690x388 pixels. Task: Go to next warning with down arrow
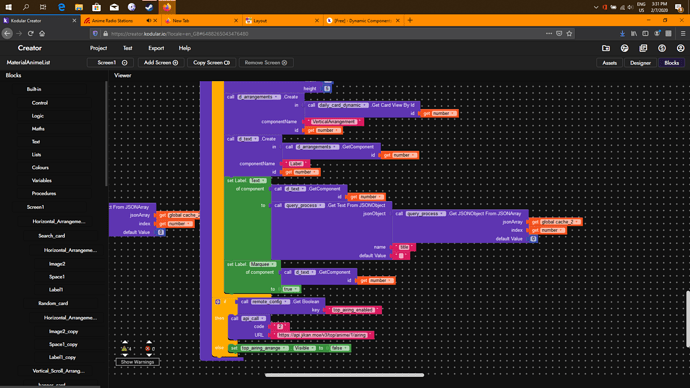pos(125,355)
